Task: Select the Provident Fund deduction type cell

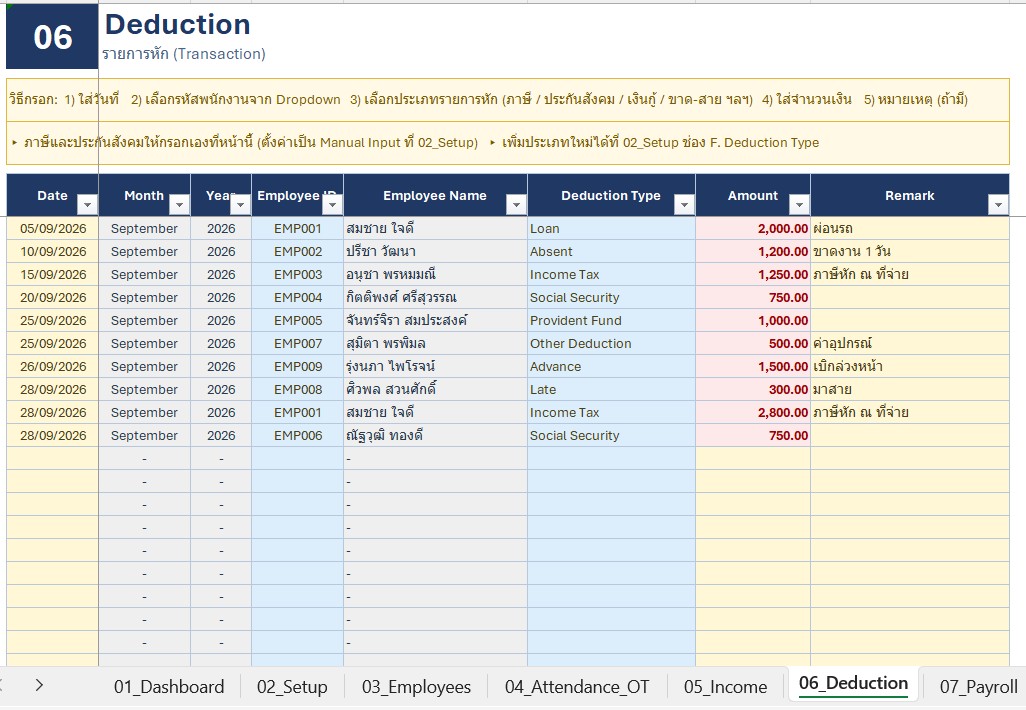Action: (611, 321)
